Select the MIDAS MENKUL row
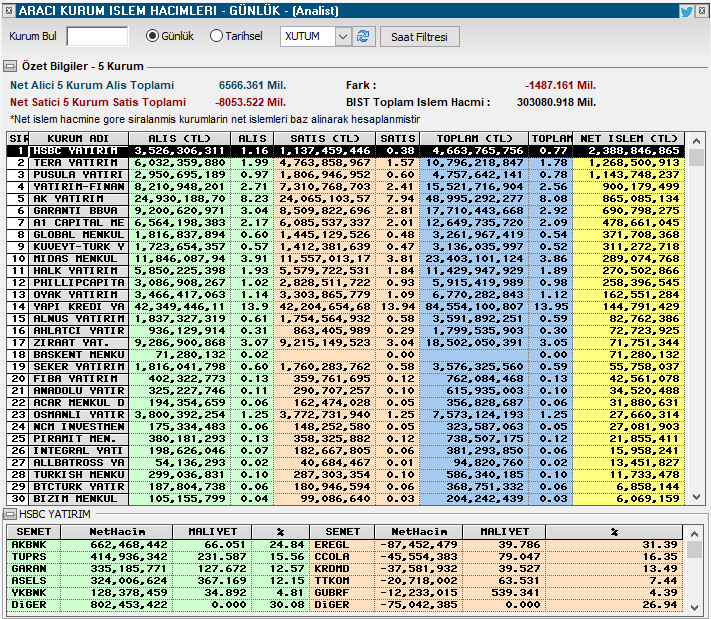The image size is (711, 619). (x=346, y=259)
